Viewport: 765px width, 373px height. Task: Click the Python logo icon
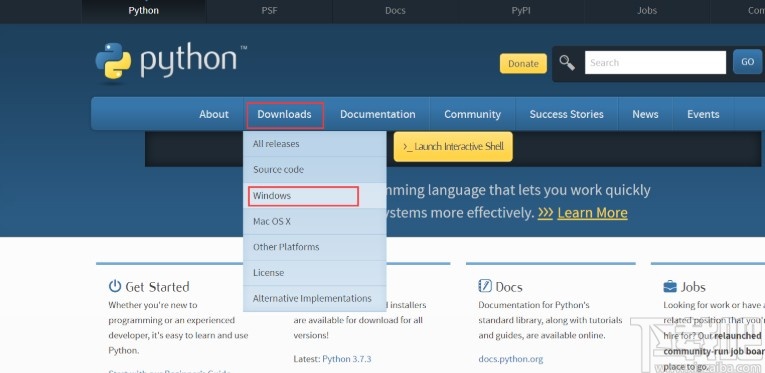pos(113,61)
